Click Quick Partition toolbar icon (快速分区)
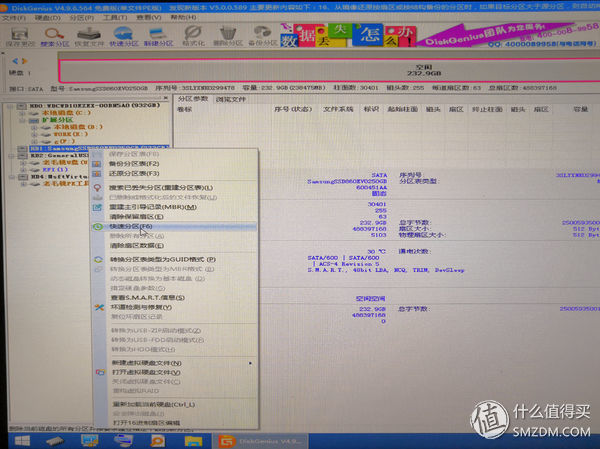Viewport: 600px width, 449px height. pos(123,37)
